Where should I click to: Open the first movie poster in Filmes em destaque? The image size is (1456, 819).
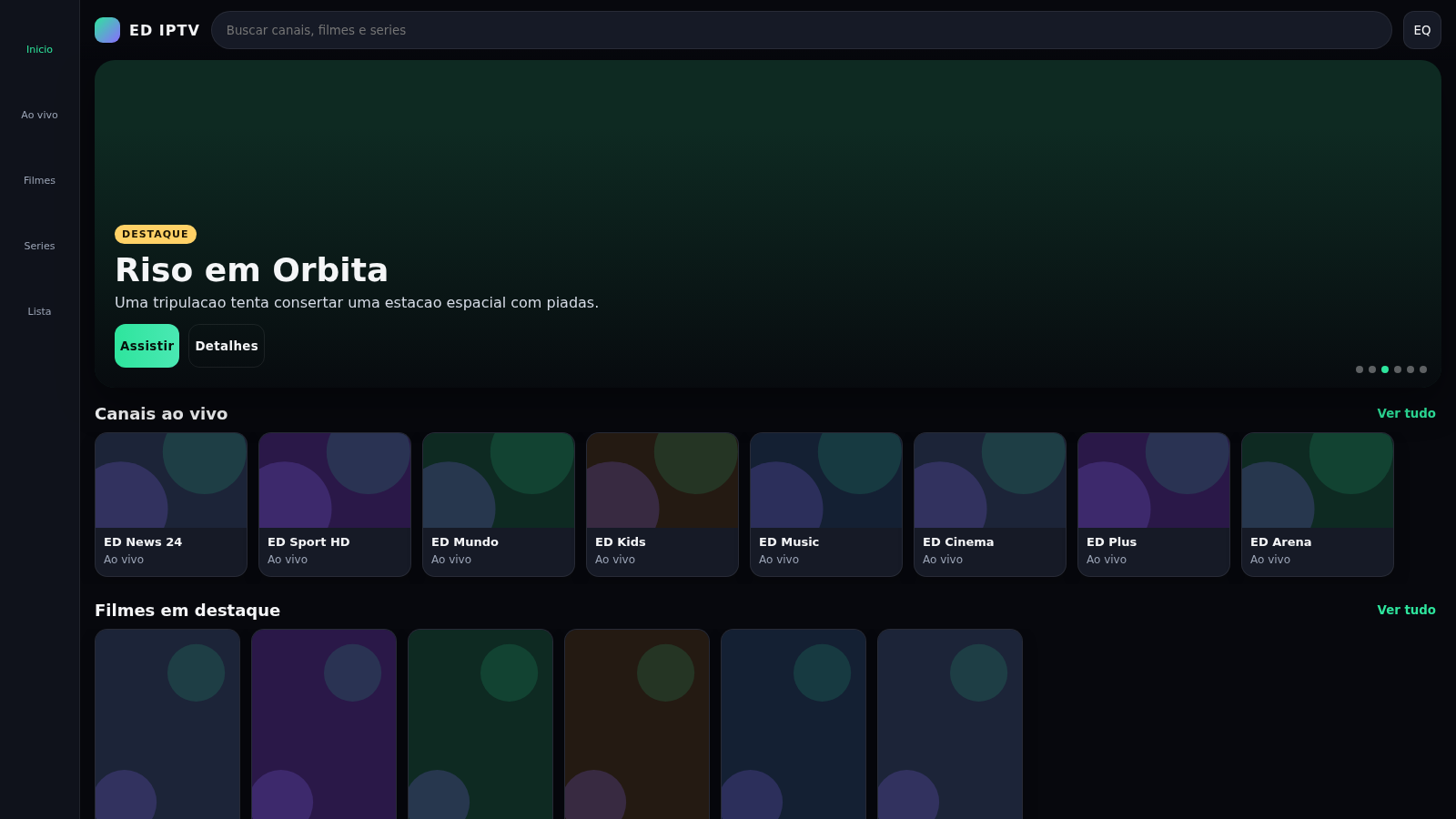pyautogui.click(x=167, y=724)
